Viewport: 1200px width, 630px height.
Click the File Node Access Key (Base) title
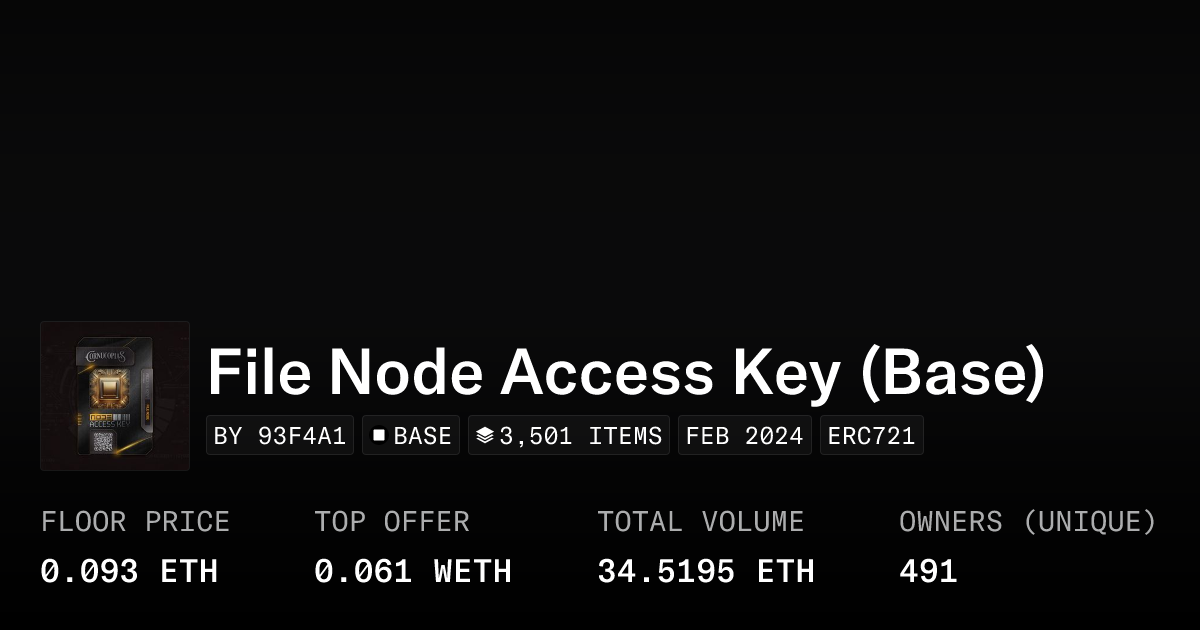pos(626,372)
